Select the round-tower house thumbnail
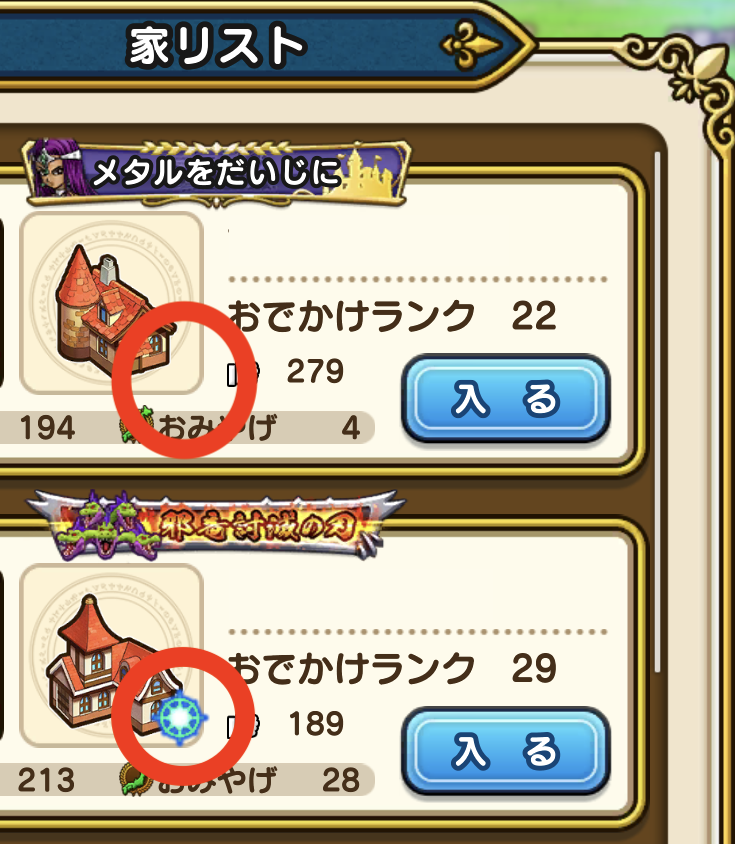 (x=111, y=303)
